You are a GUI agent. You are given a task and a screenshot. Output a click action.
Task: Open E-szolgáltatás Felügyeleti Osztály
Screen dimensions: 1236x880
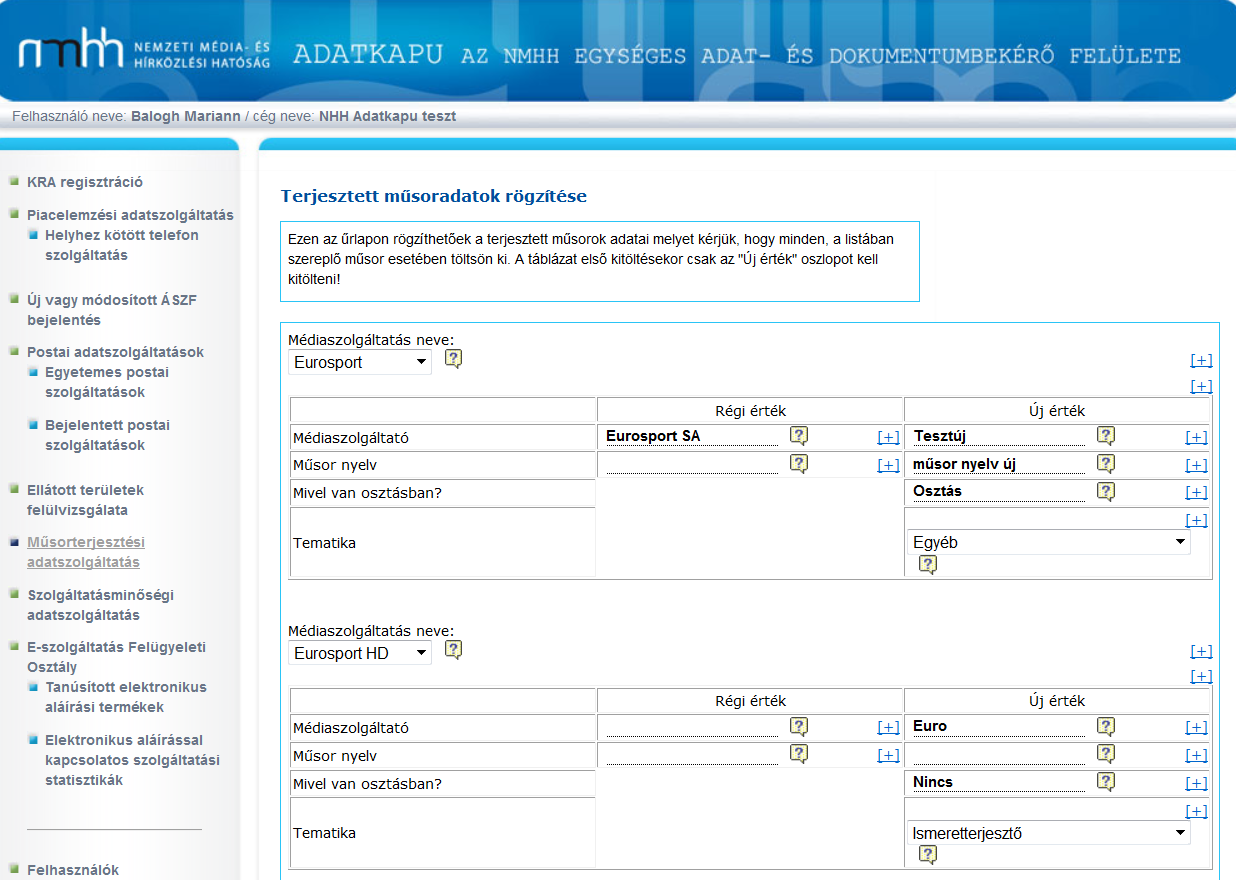[x=116, y=657]
